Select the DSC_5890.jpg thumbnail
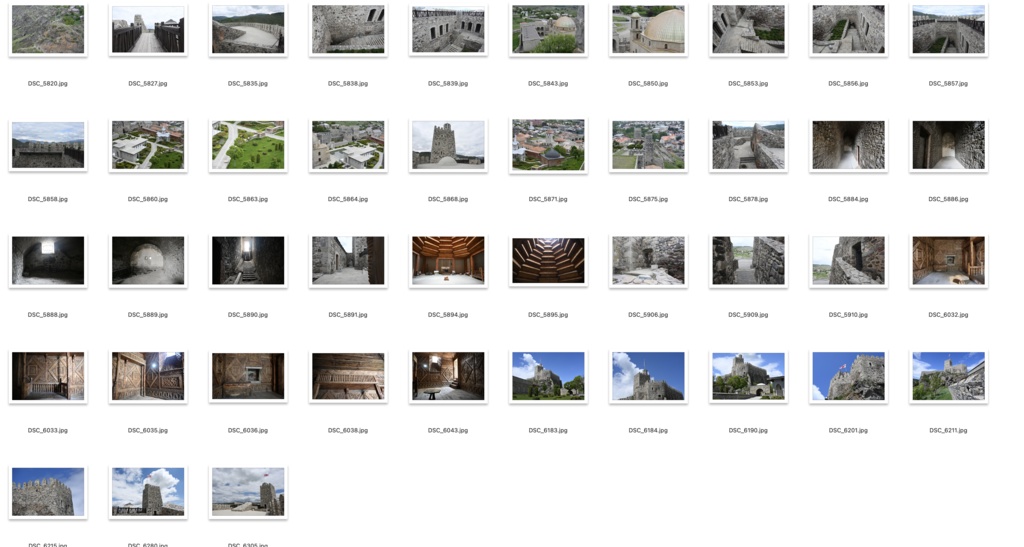Screen dimensions: 1024x547 pos(248,260)
